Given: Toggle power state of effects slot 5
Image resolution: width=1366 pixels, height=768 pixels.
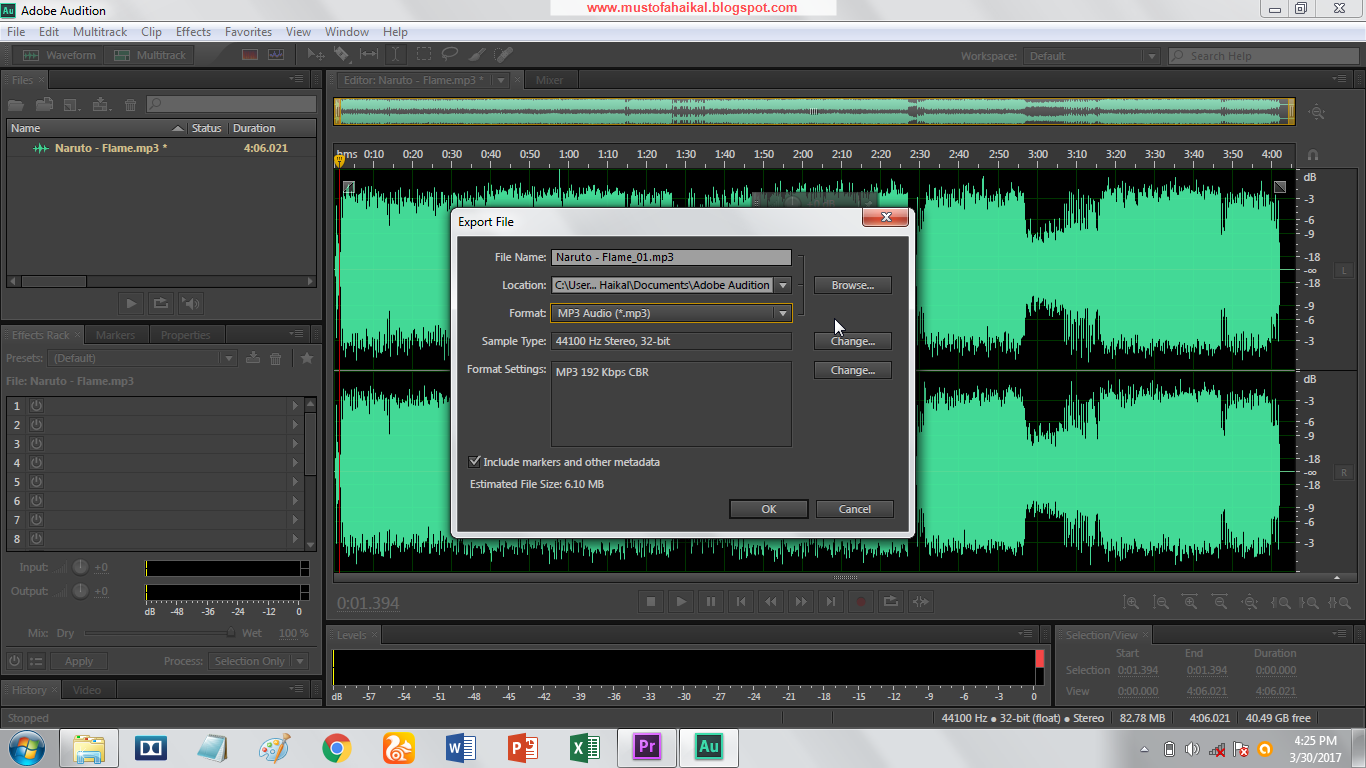Looking at the screenshot, I should [x=36, y=481].
